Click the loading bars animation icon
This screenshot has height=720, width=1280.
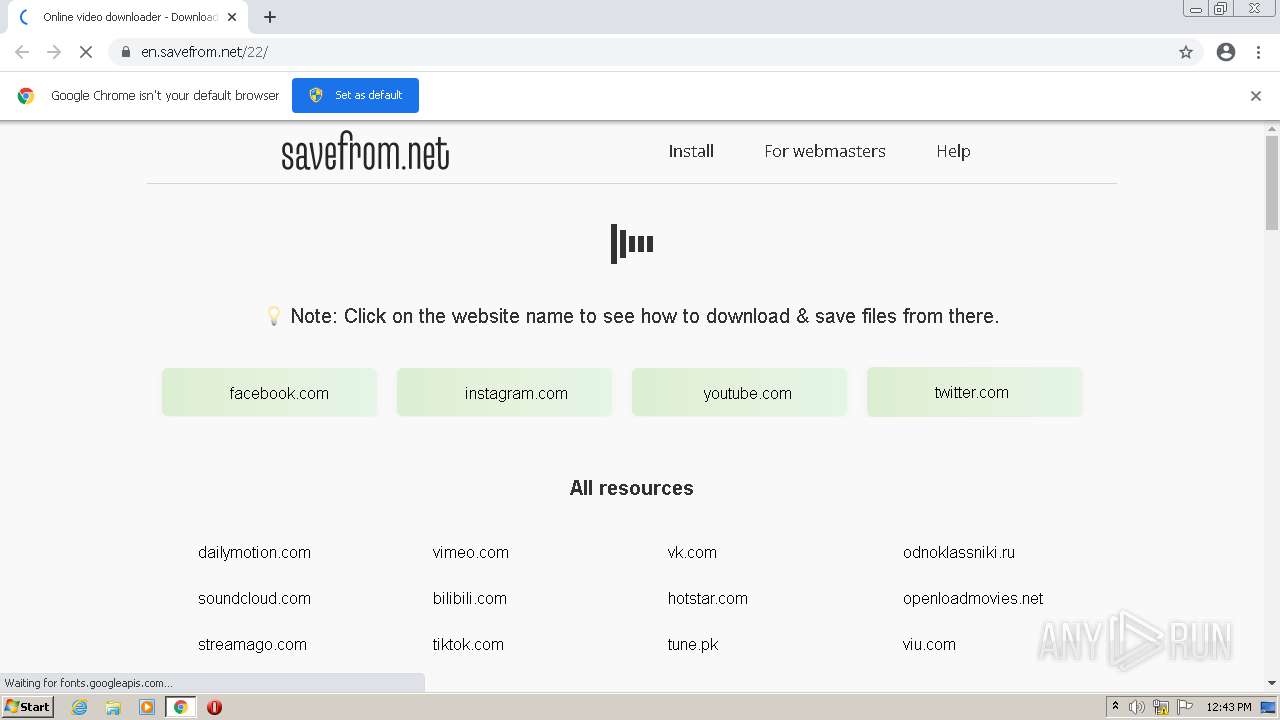pos(632,243)
